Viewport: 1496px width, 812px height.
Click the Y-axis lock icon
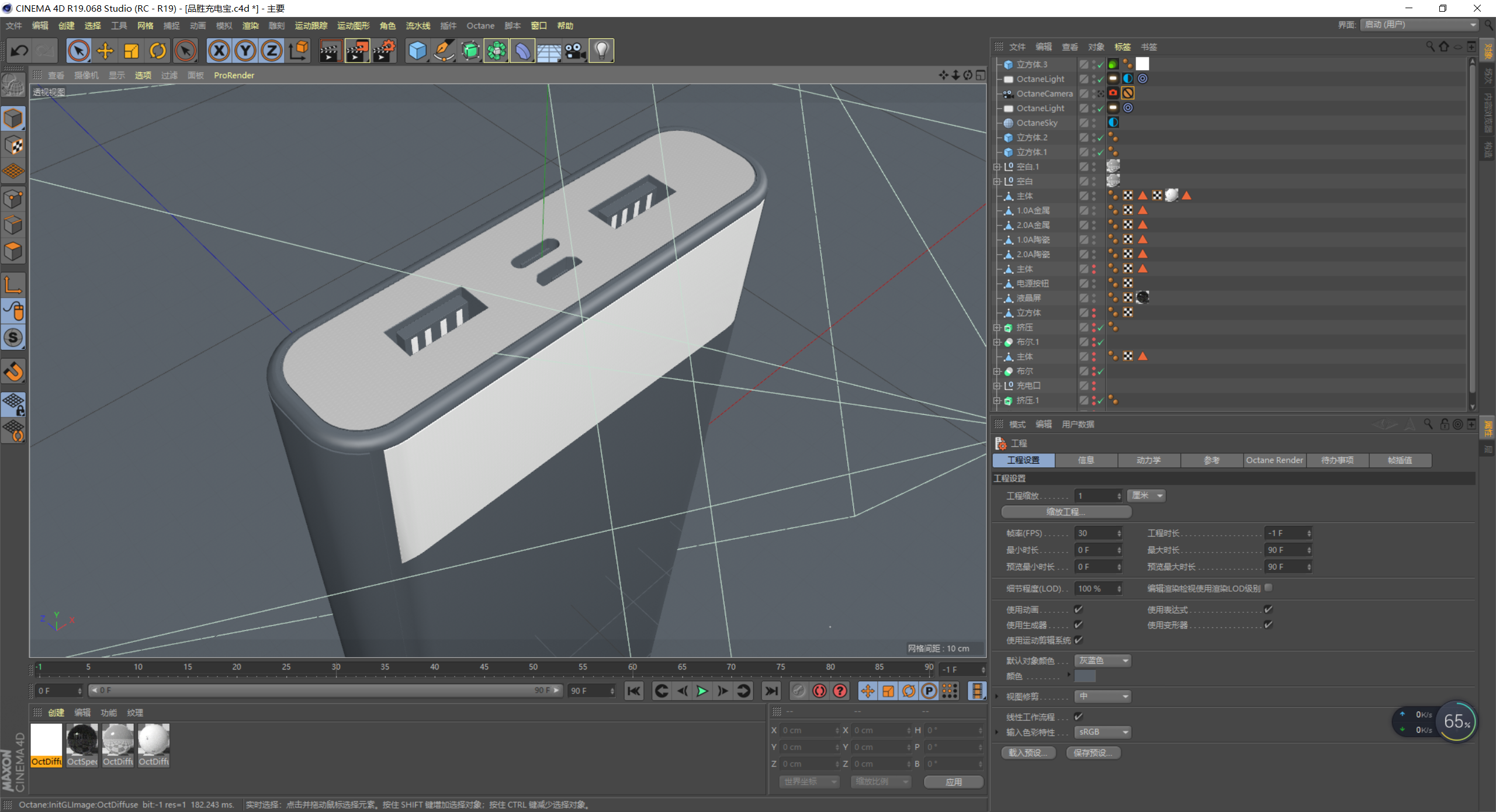(245, 51)
